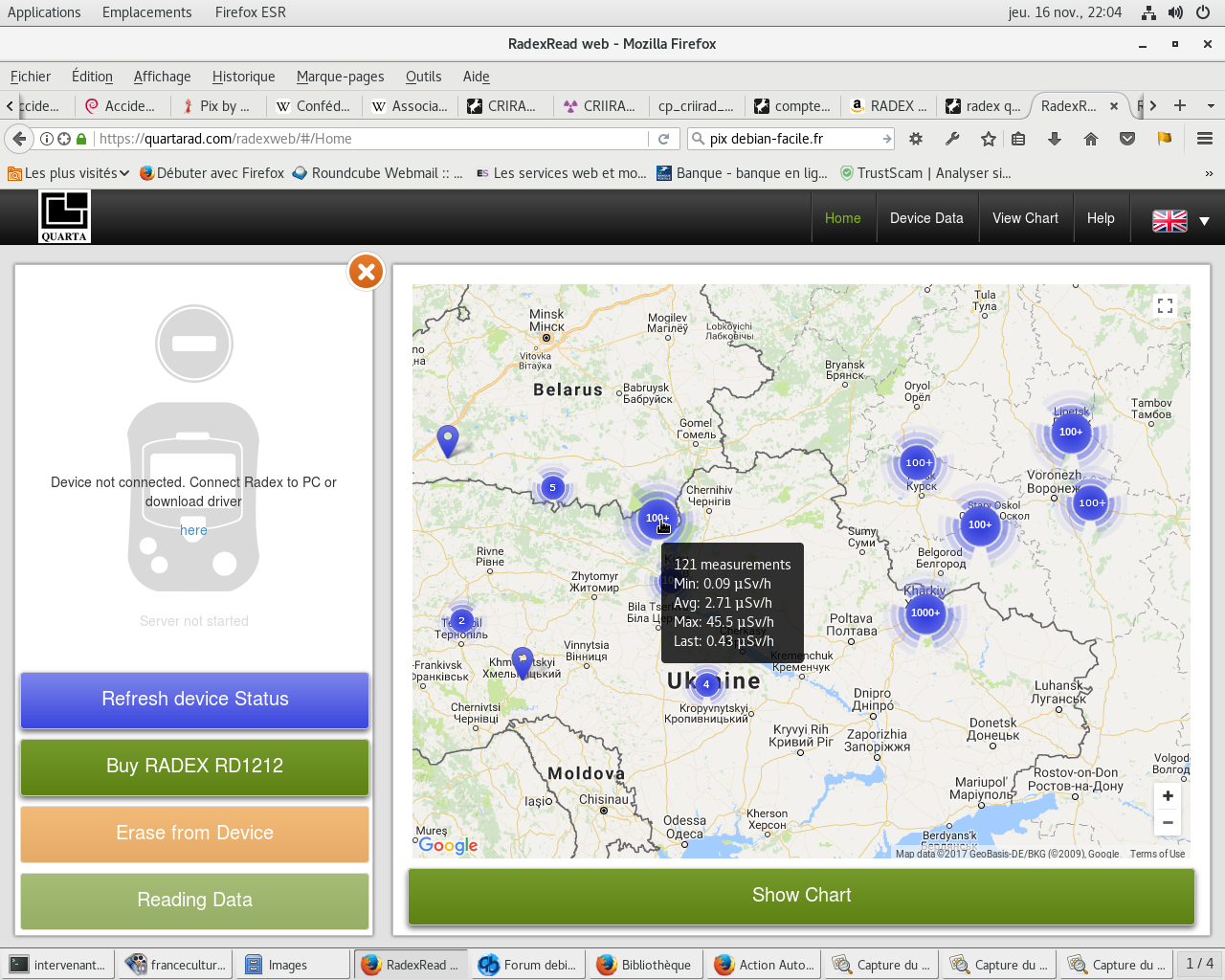1225x980 pixels.
Task: Open the 1000+ cluster near Kharkiv
Action: click(x=924, y=612)
